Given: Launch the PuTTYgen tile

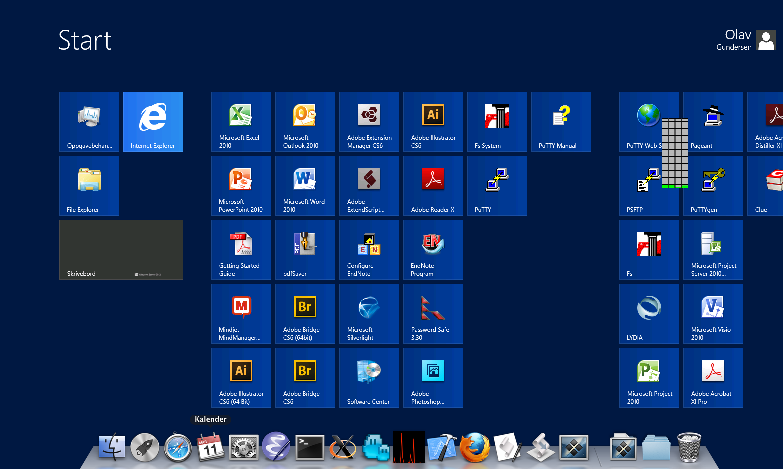Looking at the screenshot, I should 713,185.
